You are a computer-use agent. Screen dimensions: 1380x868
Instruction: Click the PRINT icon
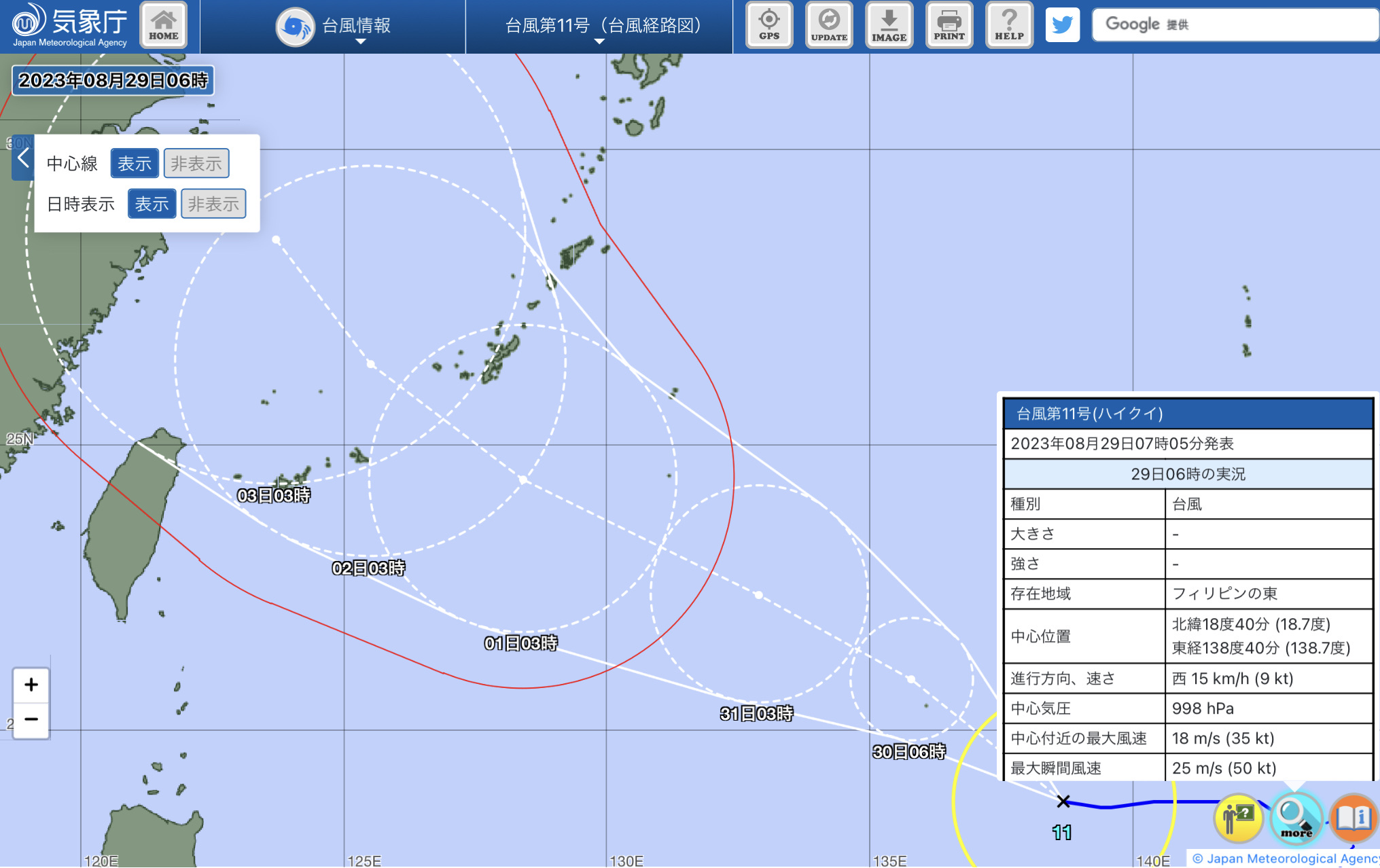click(949, 25)
